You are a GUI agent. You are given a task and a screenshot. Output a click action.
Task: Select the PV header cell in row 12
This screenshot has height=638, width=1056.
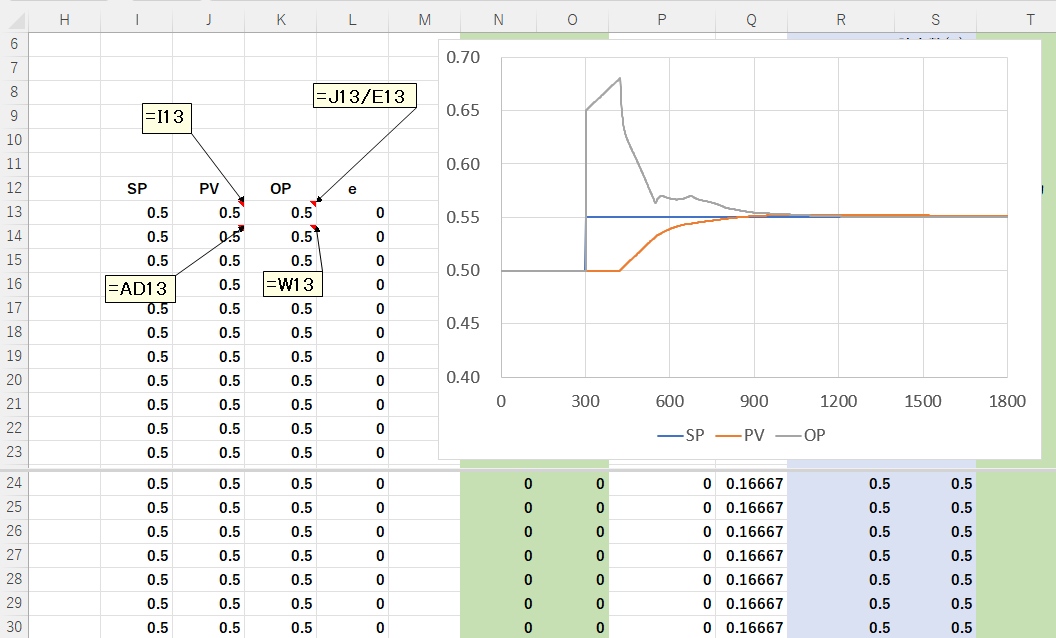pyautogui.click(x=209, y=188)
